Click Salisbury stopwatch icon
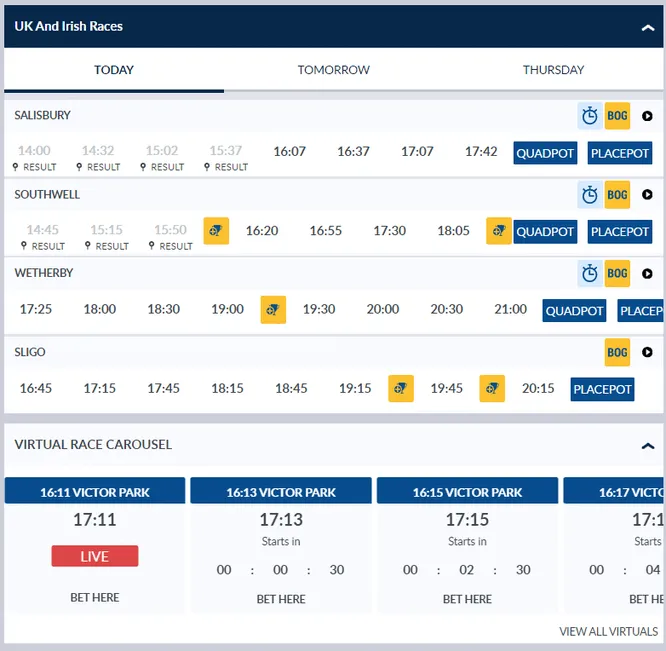This screenshot has width=666, height=651. [x=590, y=116]
